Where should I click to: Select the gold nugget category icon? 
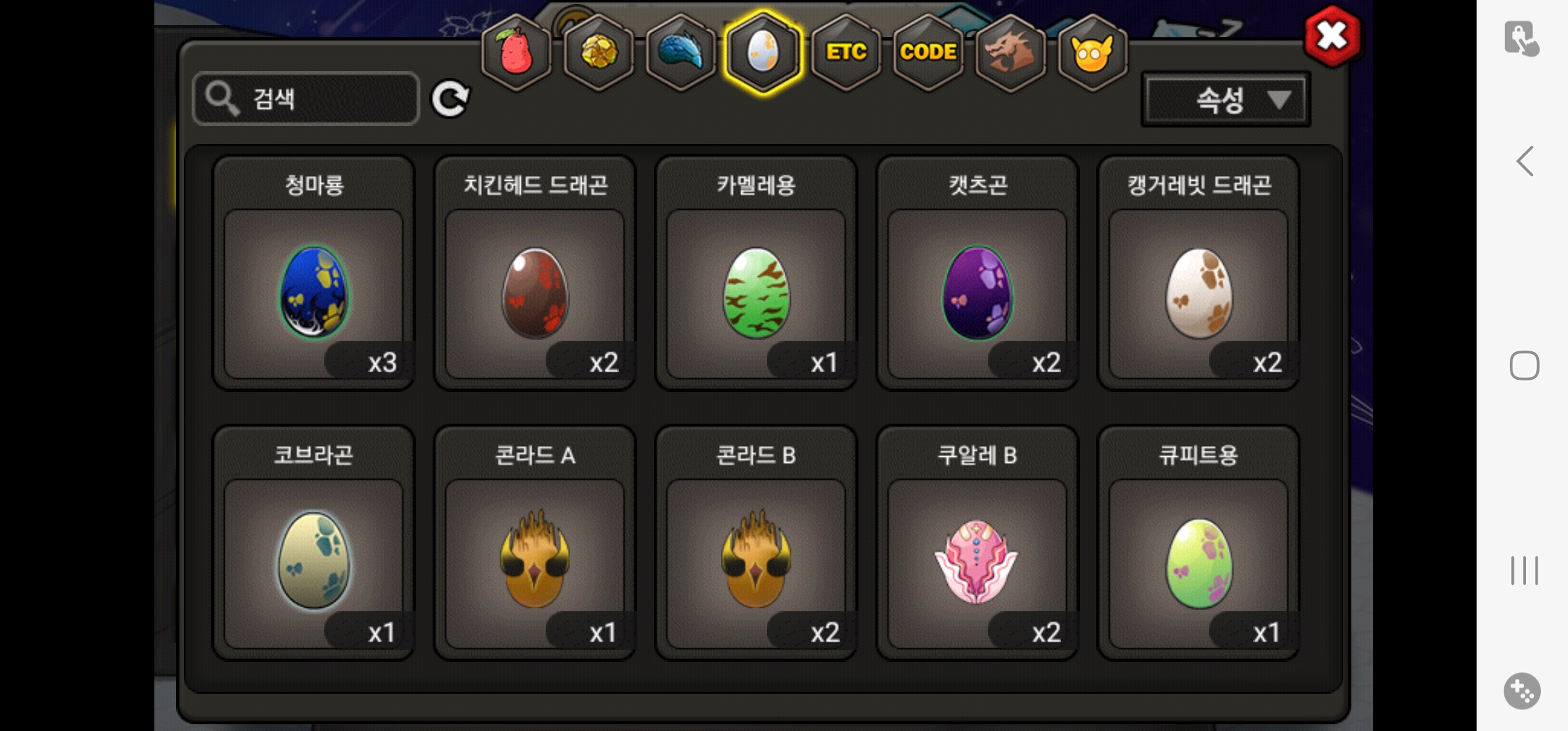(598, 52)
